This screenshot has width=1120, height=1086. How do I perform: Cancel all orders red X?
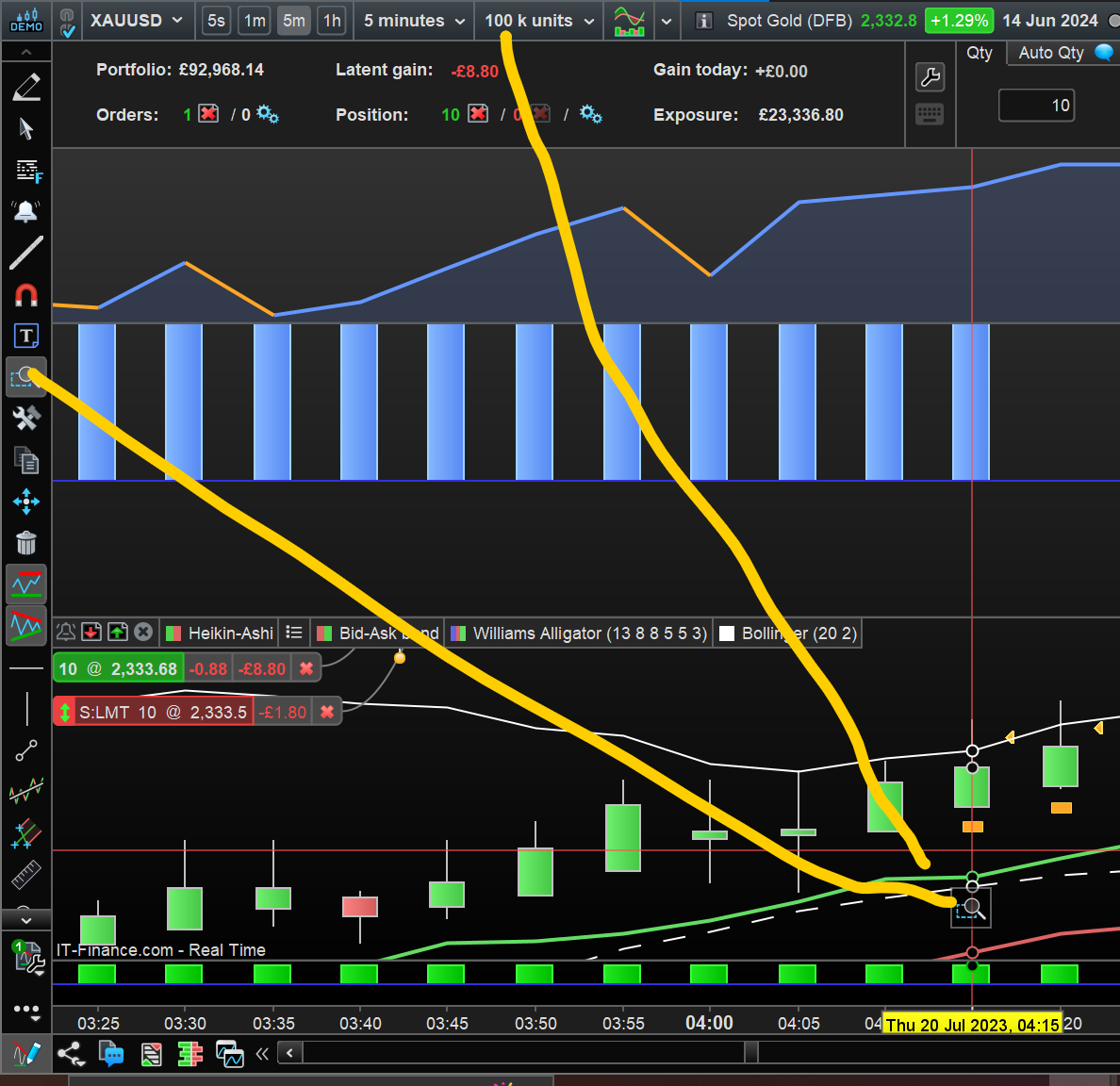pos(208,114)
